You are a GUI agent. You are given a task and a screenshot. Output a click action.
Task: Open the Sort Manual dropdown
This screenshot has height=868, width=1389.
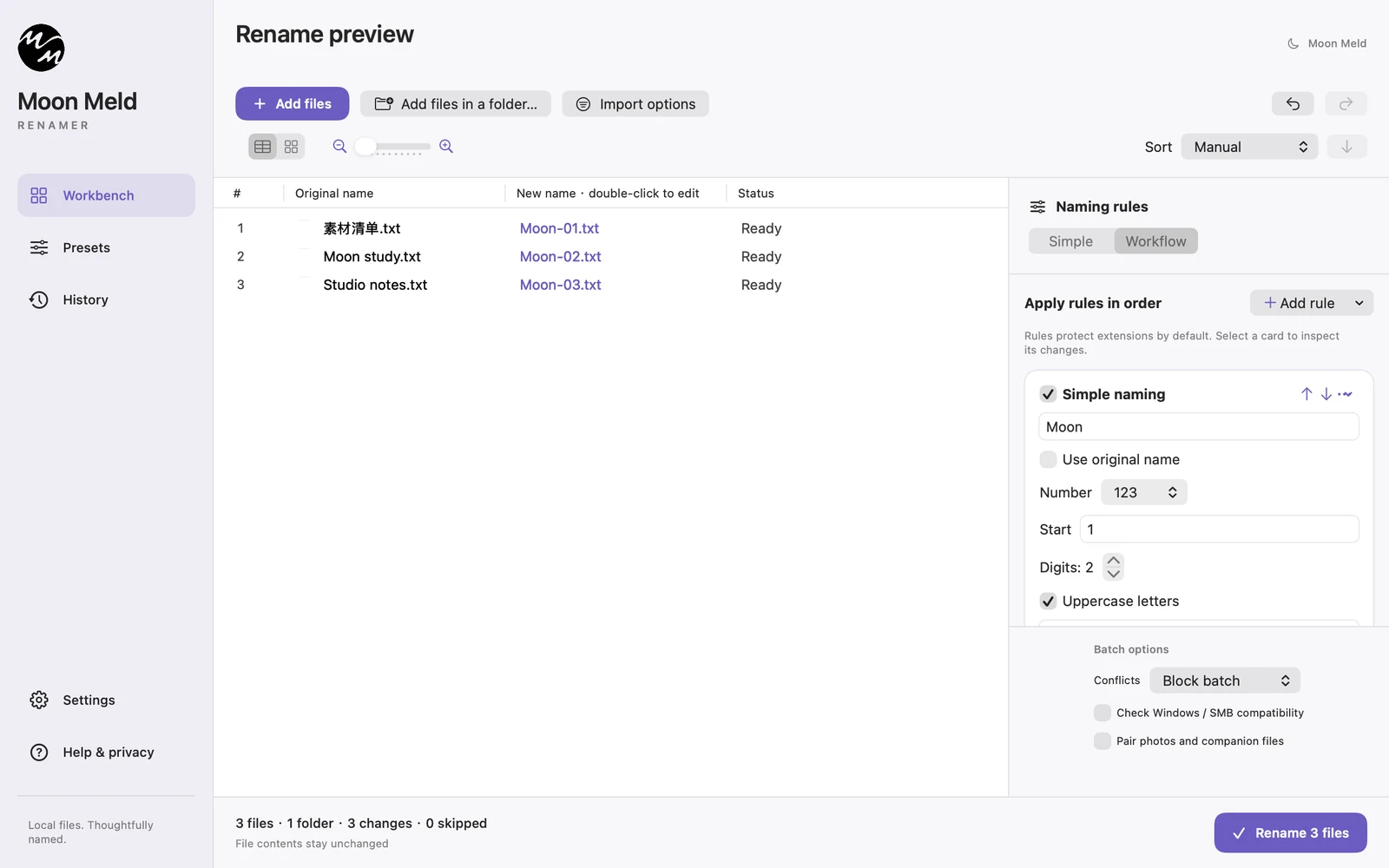(1249, 147)
